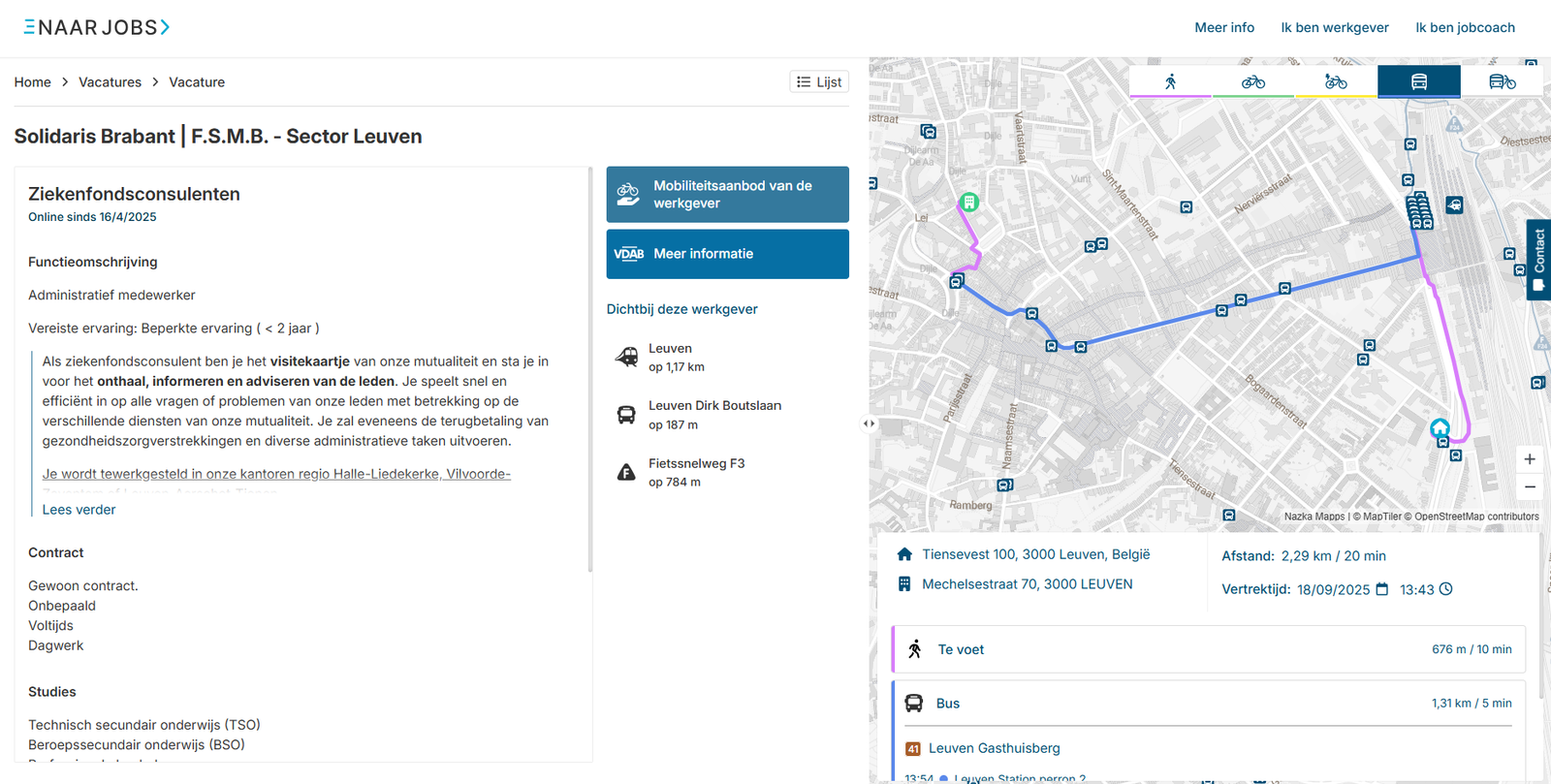
Task: Expand the Te voet route step
Action: pyautogui.click(x=1208, y=649)
